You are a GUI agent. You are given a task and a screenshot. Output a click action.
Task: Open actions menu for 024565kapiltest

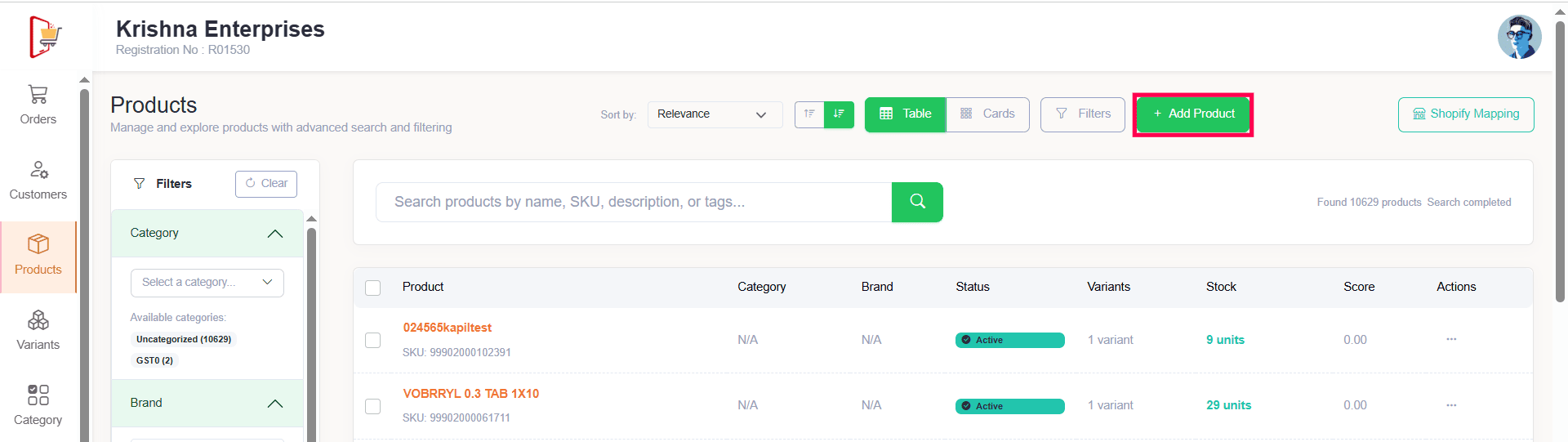pyautogui.click(x=1450, y=339)
